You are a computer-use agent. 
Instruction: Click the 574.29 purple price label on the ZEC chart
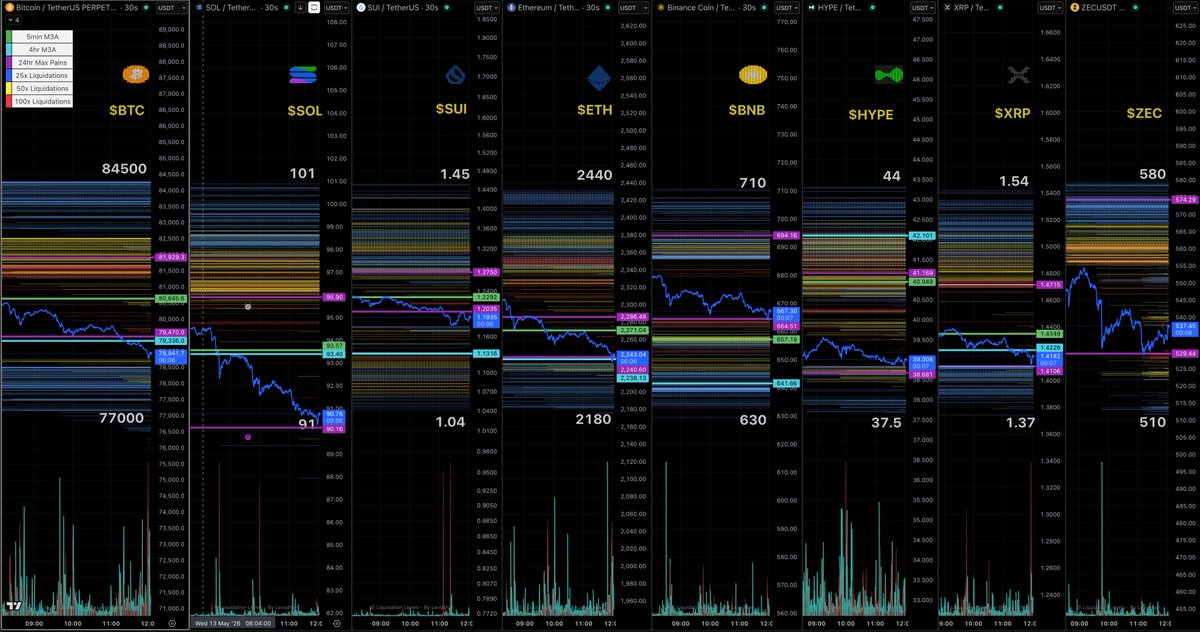point(1184,199)
